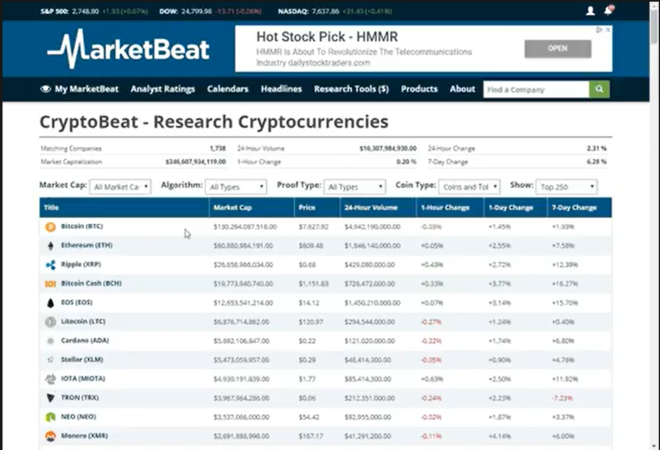
Task: Expand the Proof Type dropdown
Action: [x=355, y=186]
